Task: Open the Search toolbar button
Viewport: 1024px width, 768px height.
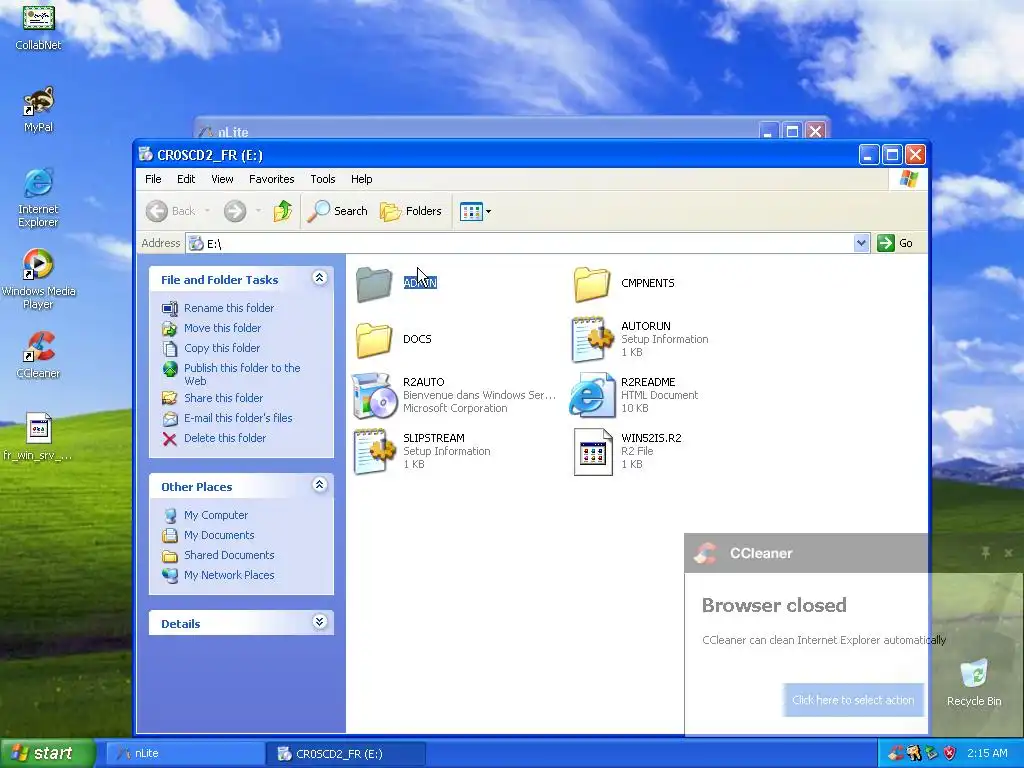Action: click(337, 211)
